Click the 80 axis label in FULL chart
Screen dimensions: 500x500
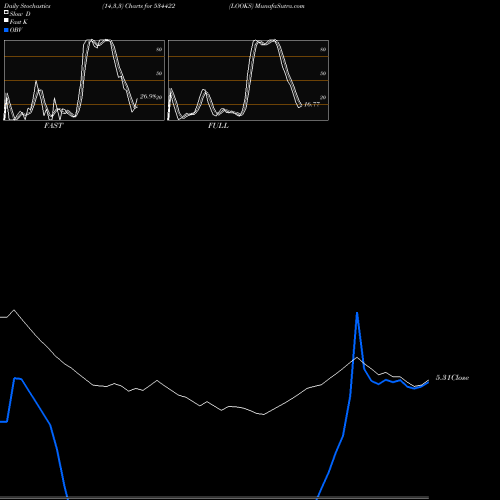click(x=323, y=49)
